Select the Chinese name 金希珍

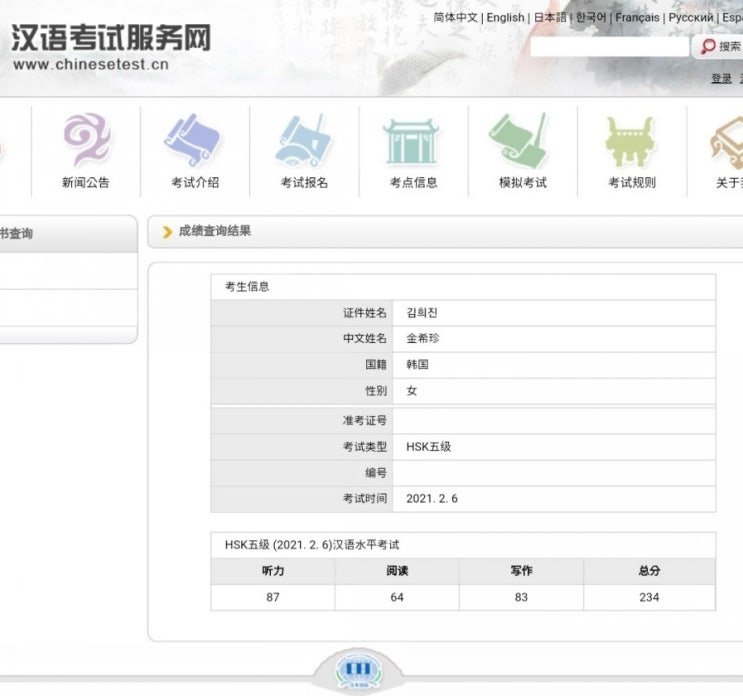pos(423,338)
